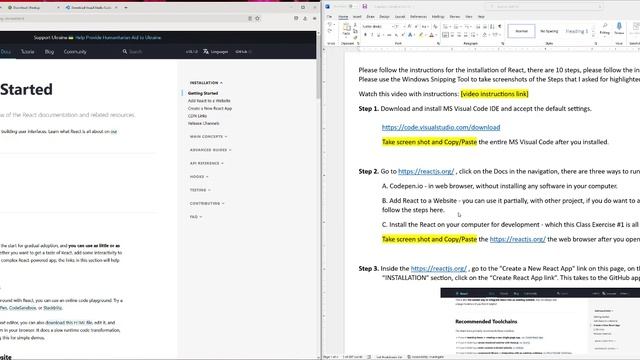The image size is (640, 360).
Task: Click the font color icon in Word
Action: [431, 35]
